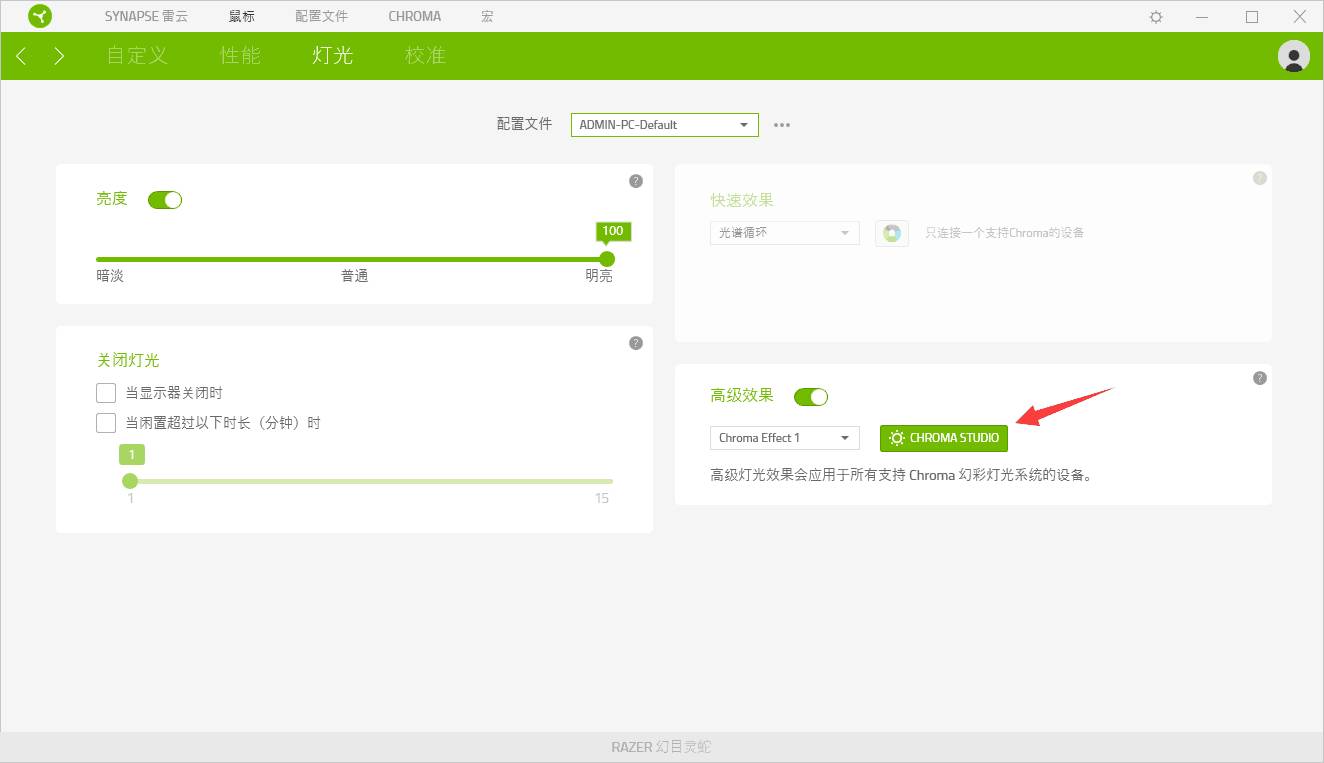
Task: Click the back navigation arrow
Action: pyautogui.click(x=22, y=56)
